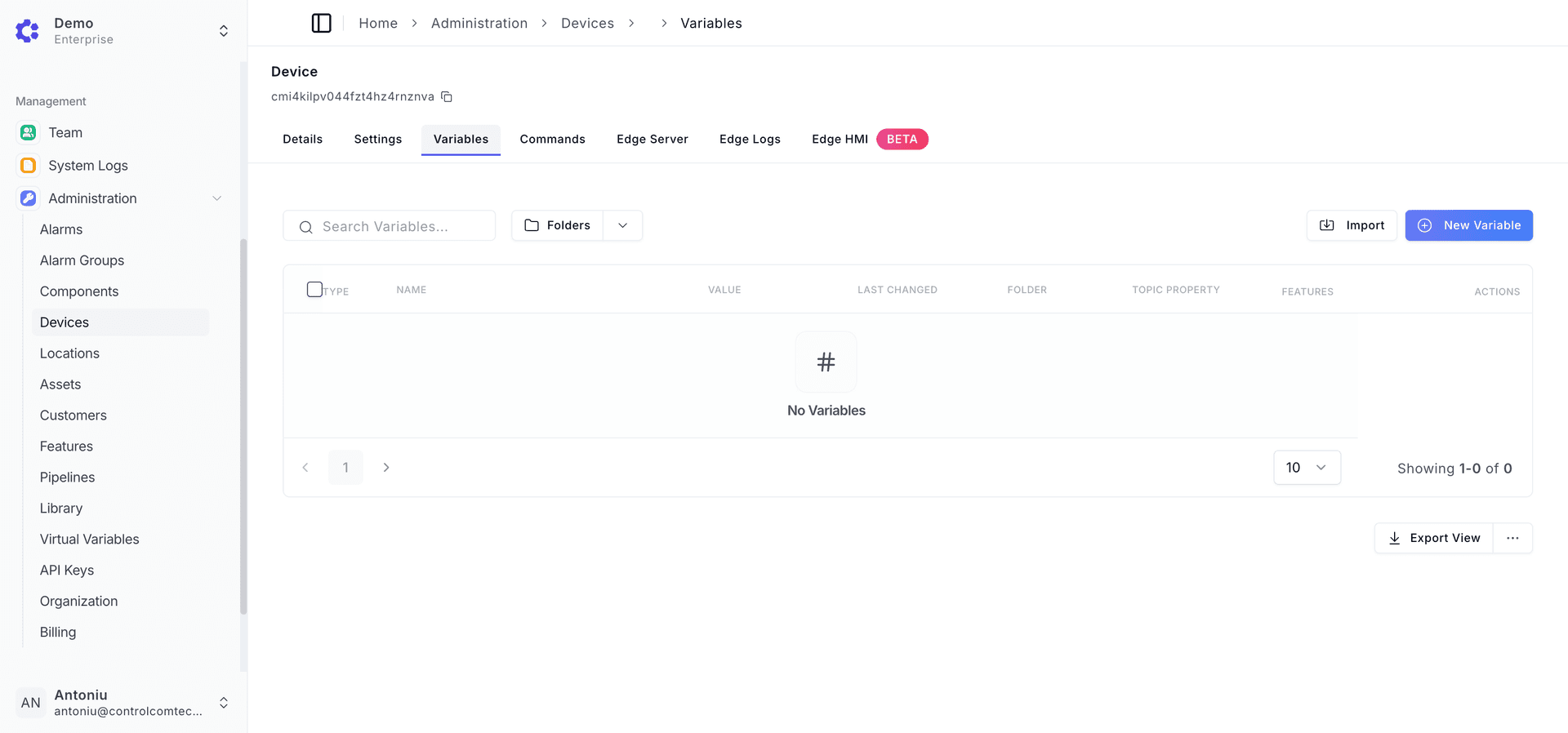Open Alarm Groups in the sidebar

(82, 260)
